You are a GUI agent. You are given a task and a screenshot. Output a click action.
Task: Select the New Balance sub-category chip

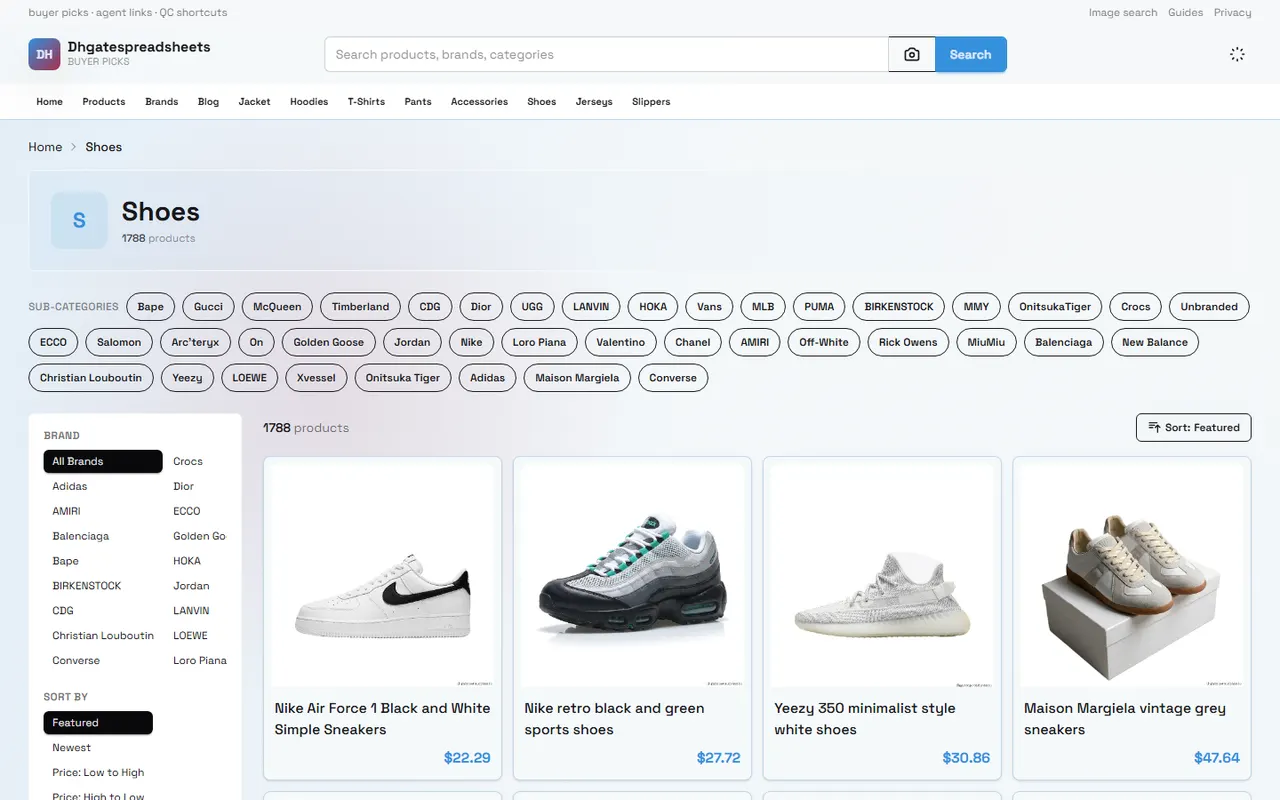(1155, 342)
